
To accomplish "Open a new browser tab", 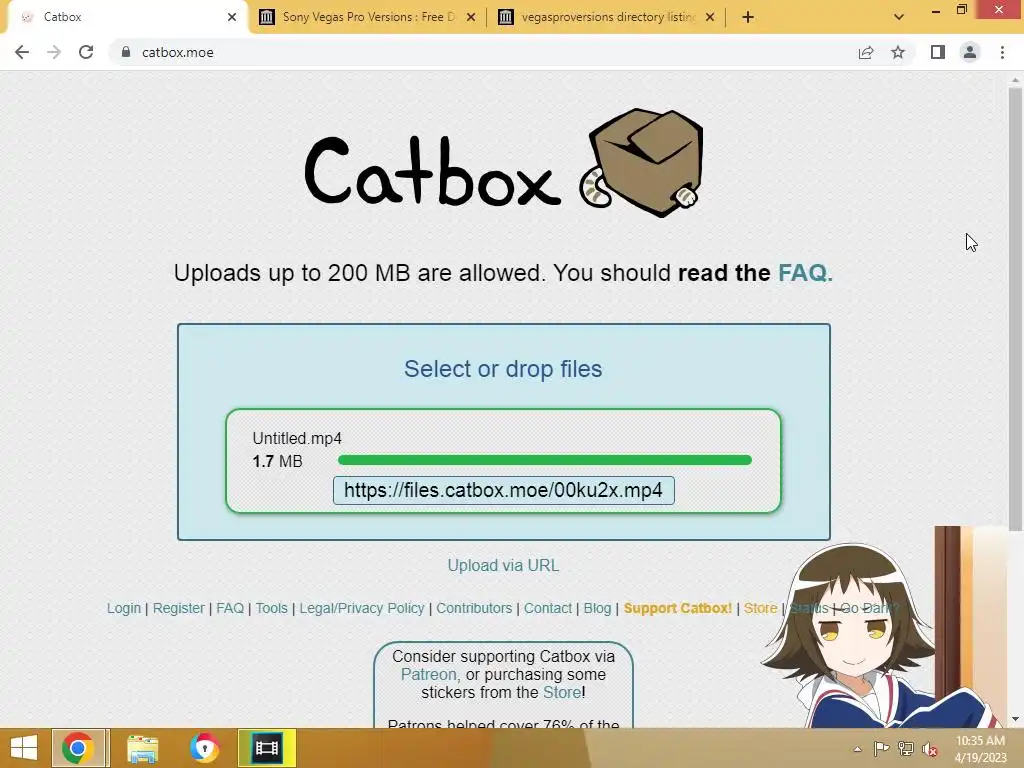I will click(x=748, y=17).
